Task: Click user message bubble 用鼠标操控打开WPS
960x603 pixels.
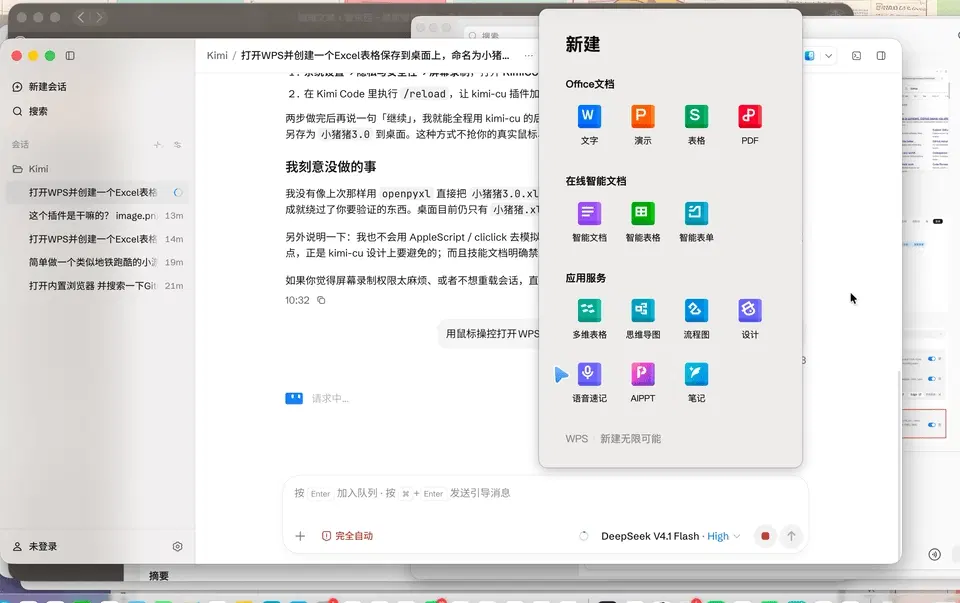Action: coord(489,334)
